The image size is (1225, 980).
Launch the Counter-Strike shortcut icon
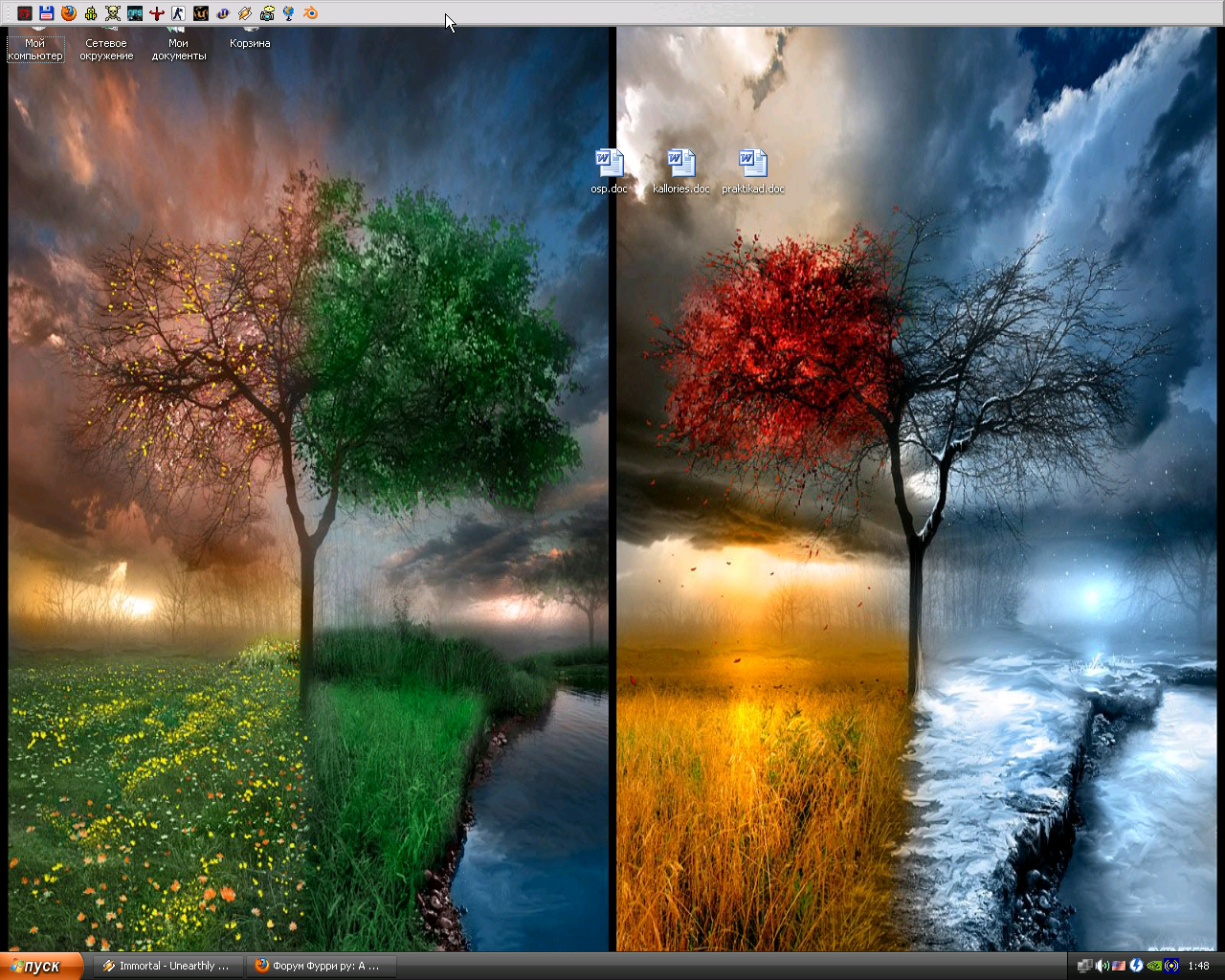(x=179, y=13)
